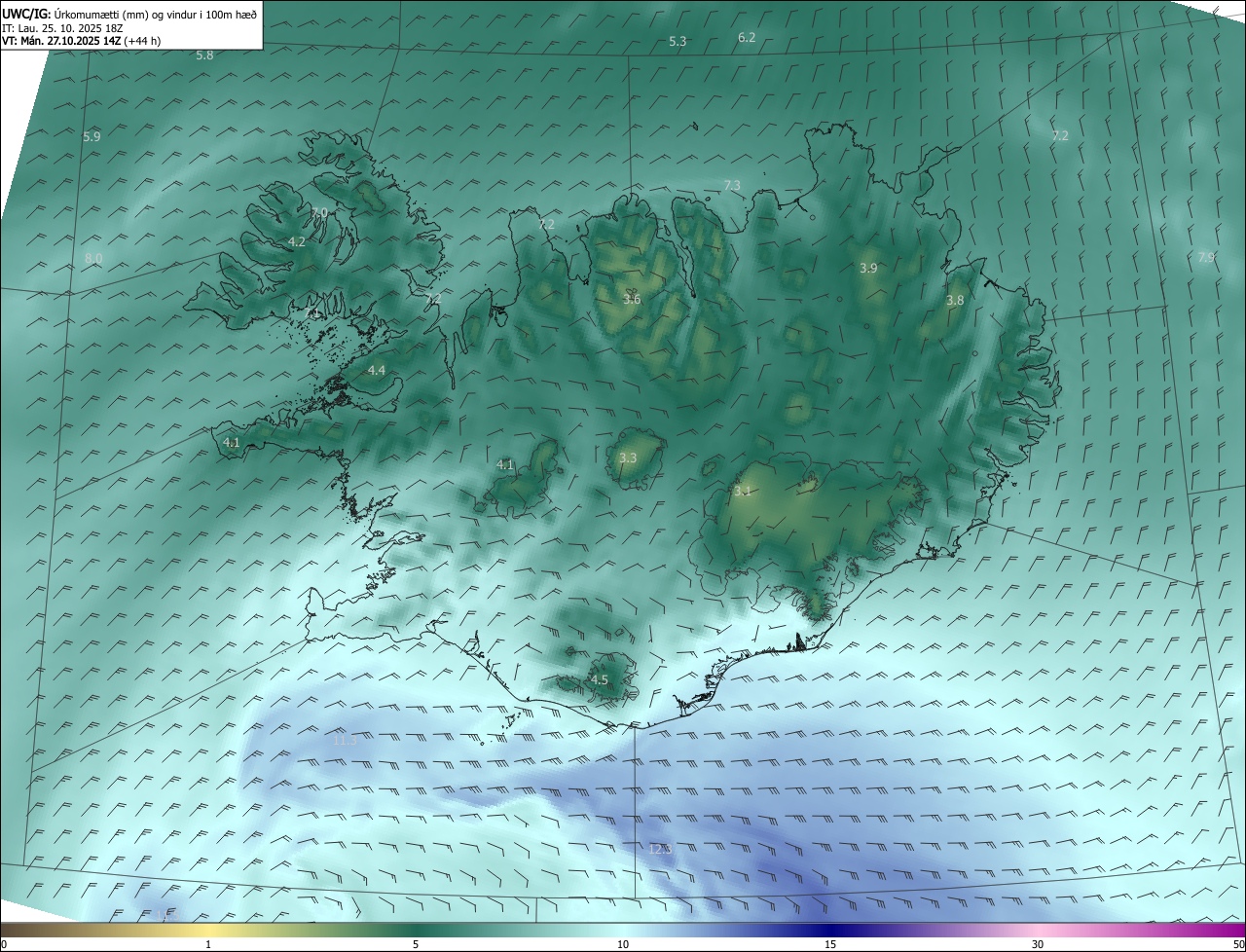Click the 15 tick label on the colour scale
The image size is (1246, 952).
pyautogui.click(x=830, y=945)
